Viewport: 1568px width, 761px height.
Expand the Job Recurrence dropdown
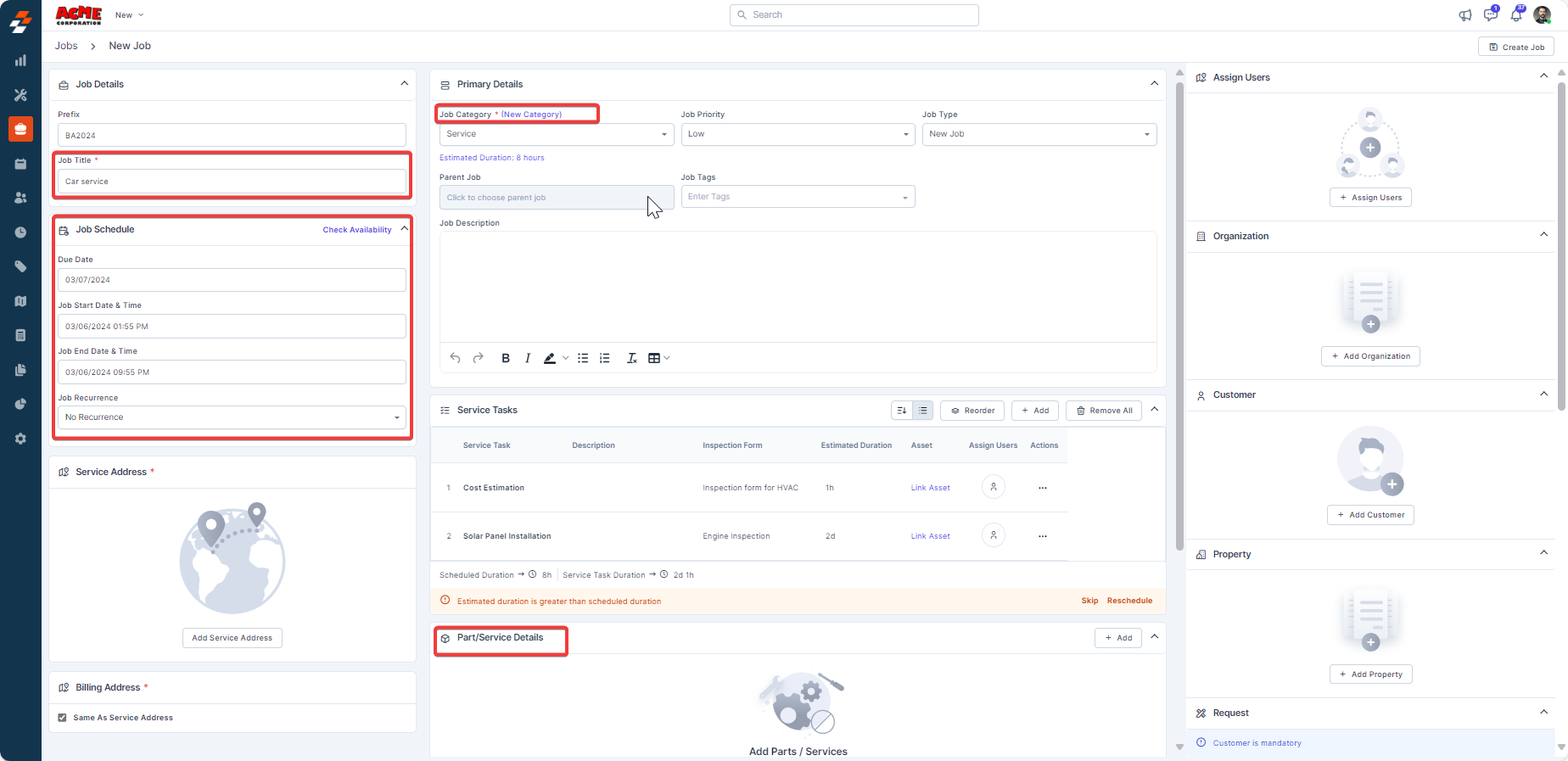tap(231, 417)
